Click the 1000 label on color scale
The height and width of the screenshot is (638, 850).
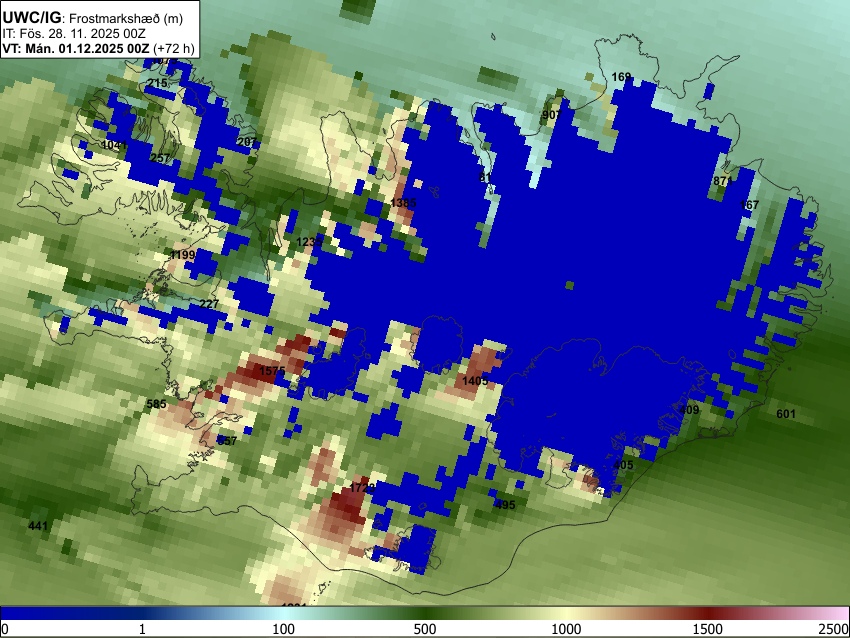(566, 629)
